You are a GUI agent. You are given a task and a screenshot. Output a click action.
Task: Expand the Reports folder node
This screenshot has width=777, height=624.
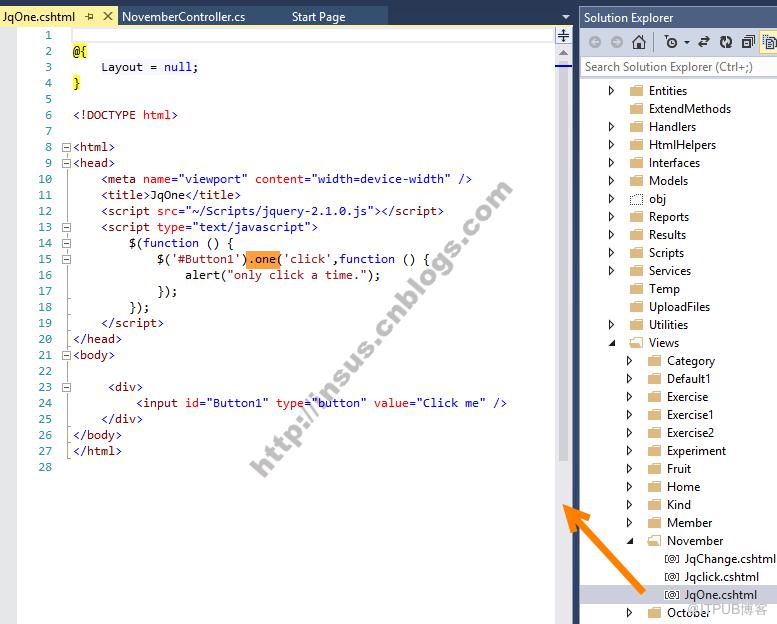coord(611,217)
